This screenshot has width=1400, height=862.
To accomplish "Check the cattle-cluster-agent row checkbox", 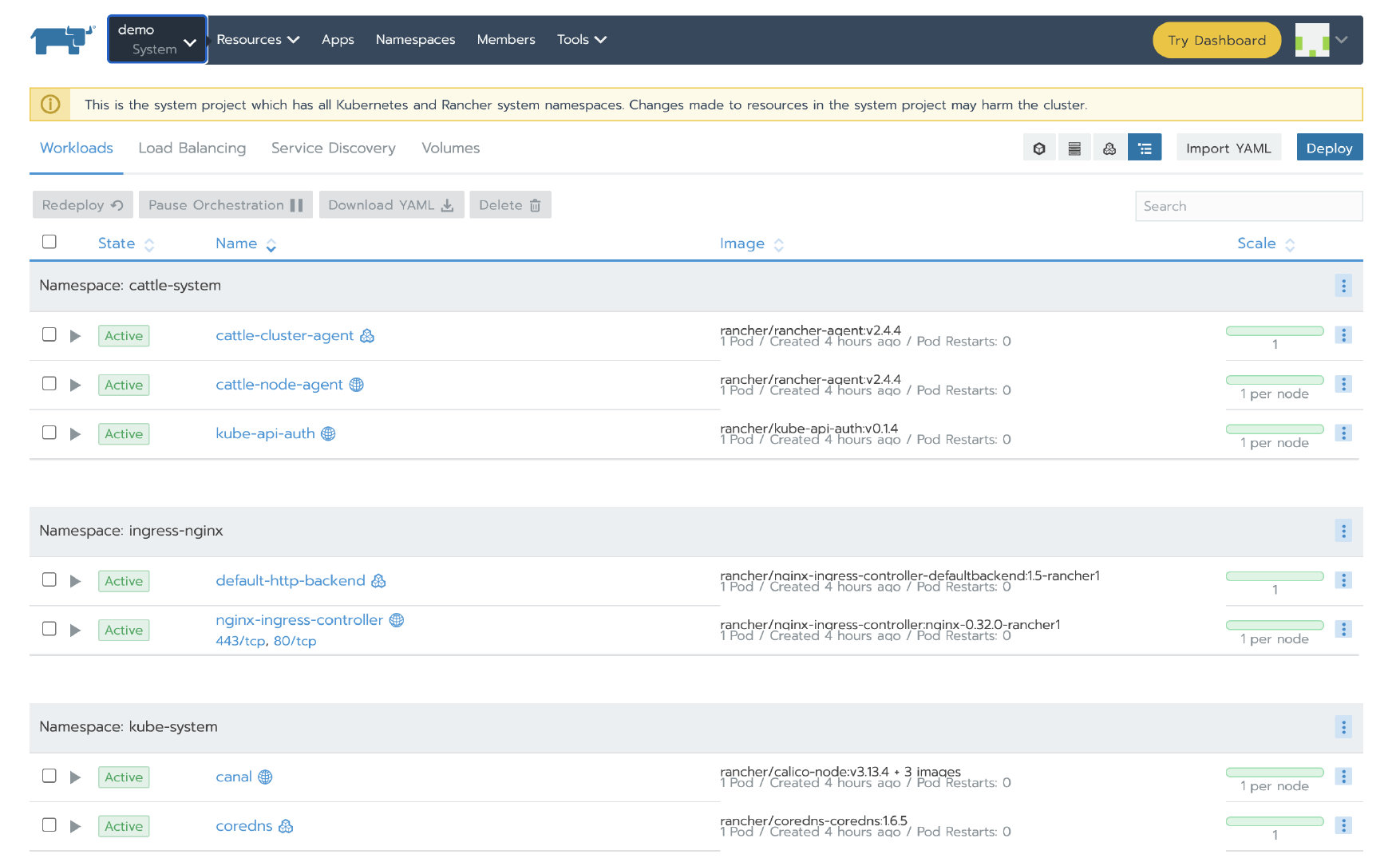I will click(49, 334).
